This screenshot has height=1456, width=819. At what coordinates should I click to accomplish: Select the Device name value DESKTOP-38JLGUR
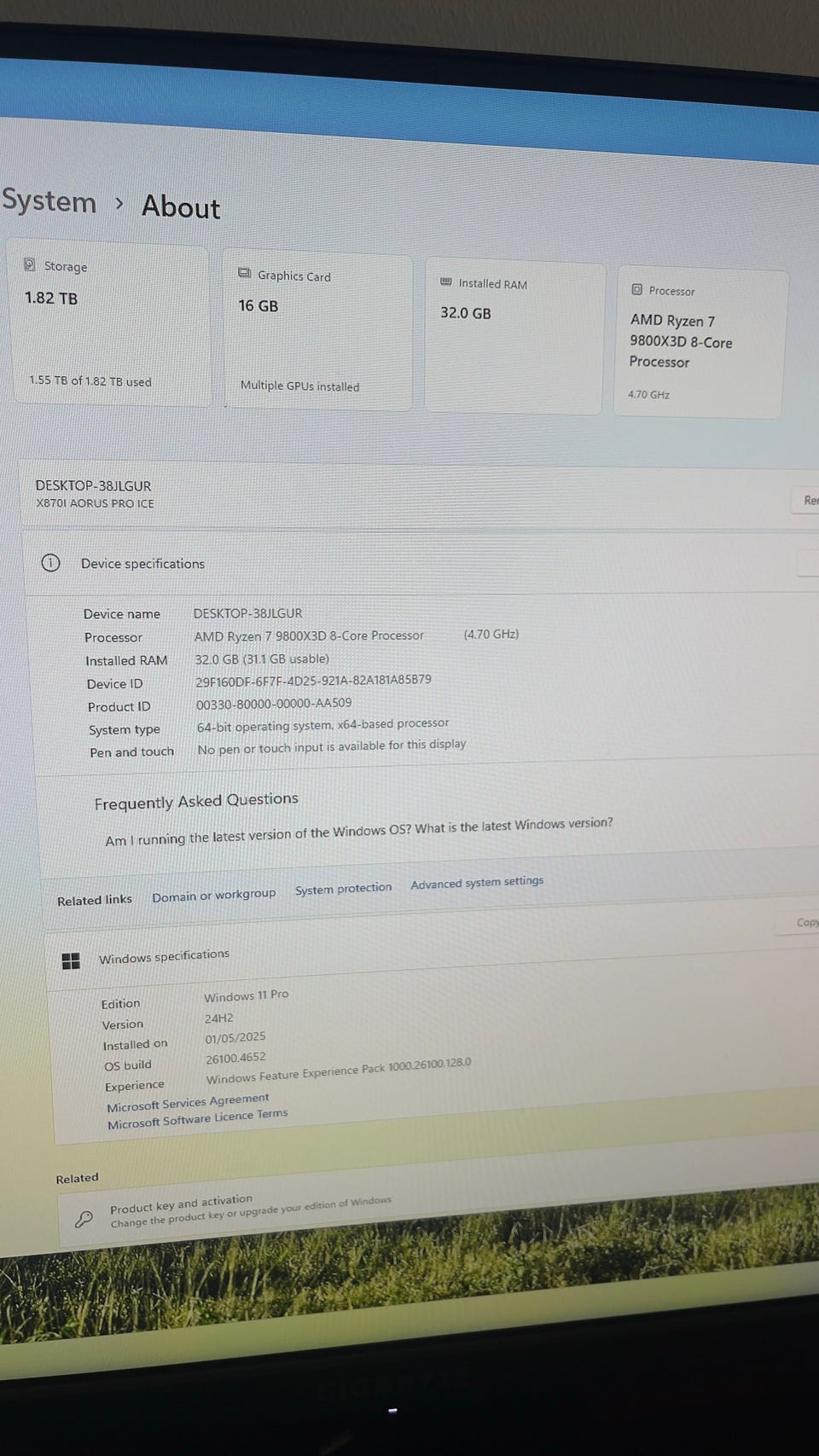click(x=247, y=613)
